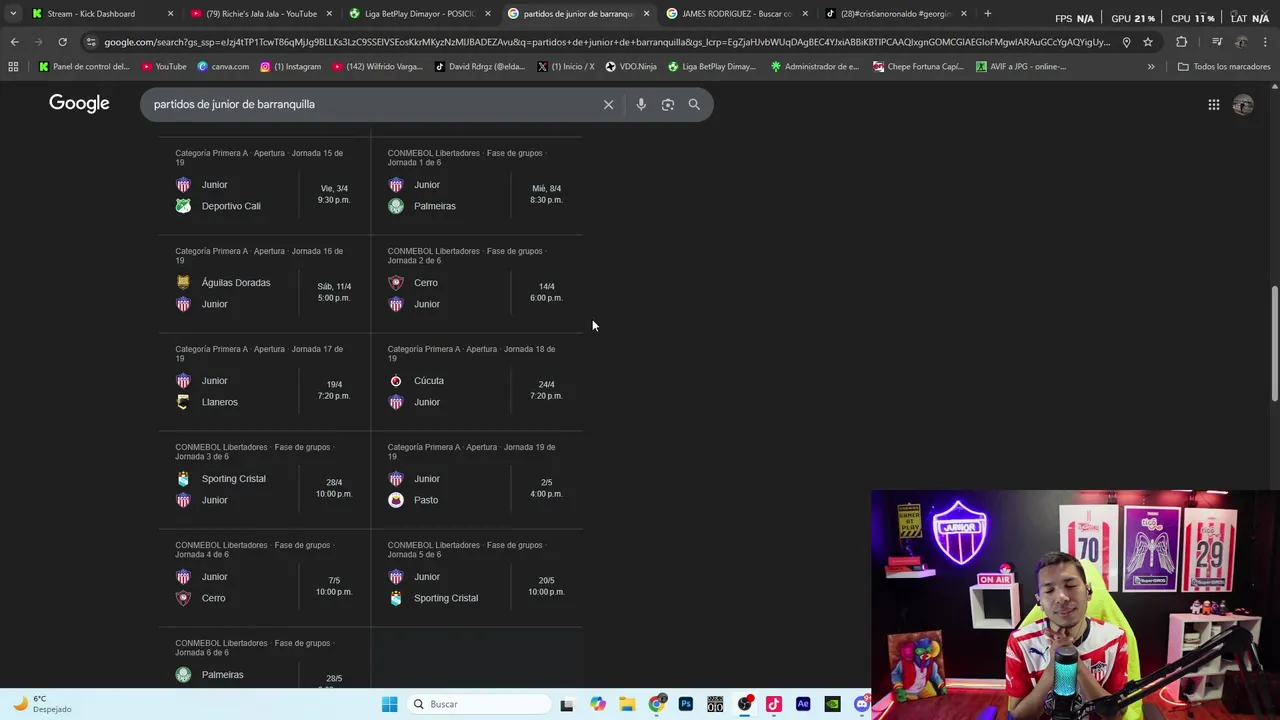
Task: Open a new browser tab
Action: pyautogui.click(x=988, y=13)
